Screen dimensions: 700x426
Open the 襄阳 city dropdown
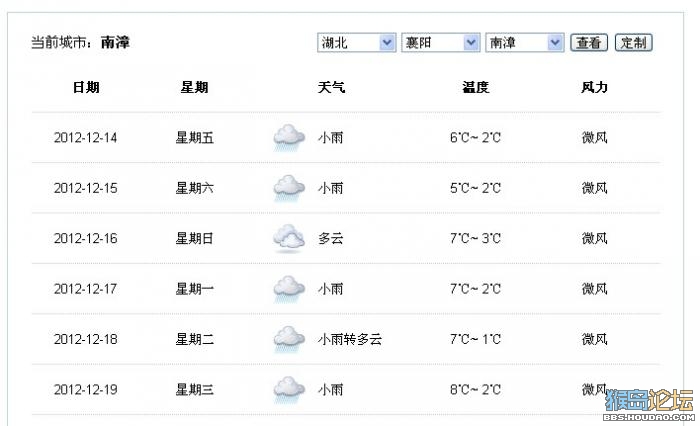click(x=441, y=43)
